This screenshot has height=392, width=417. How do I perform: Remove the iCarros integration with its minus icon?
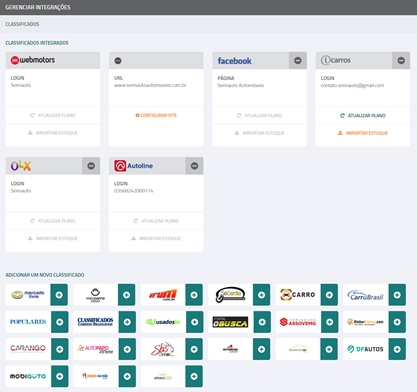[401, 60]
